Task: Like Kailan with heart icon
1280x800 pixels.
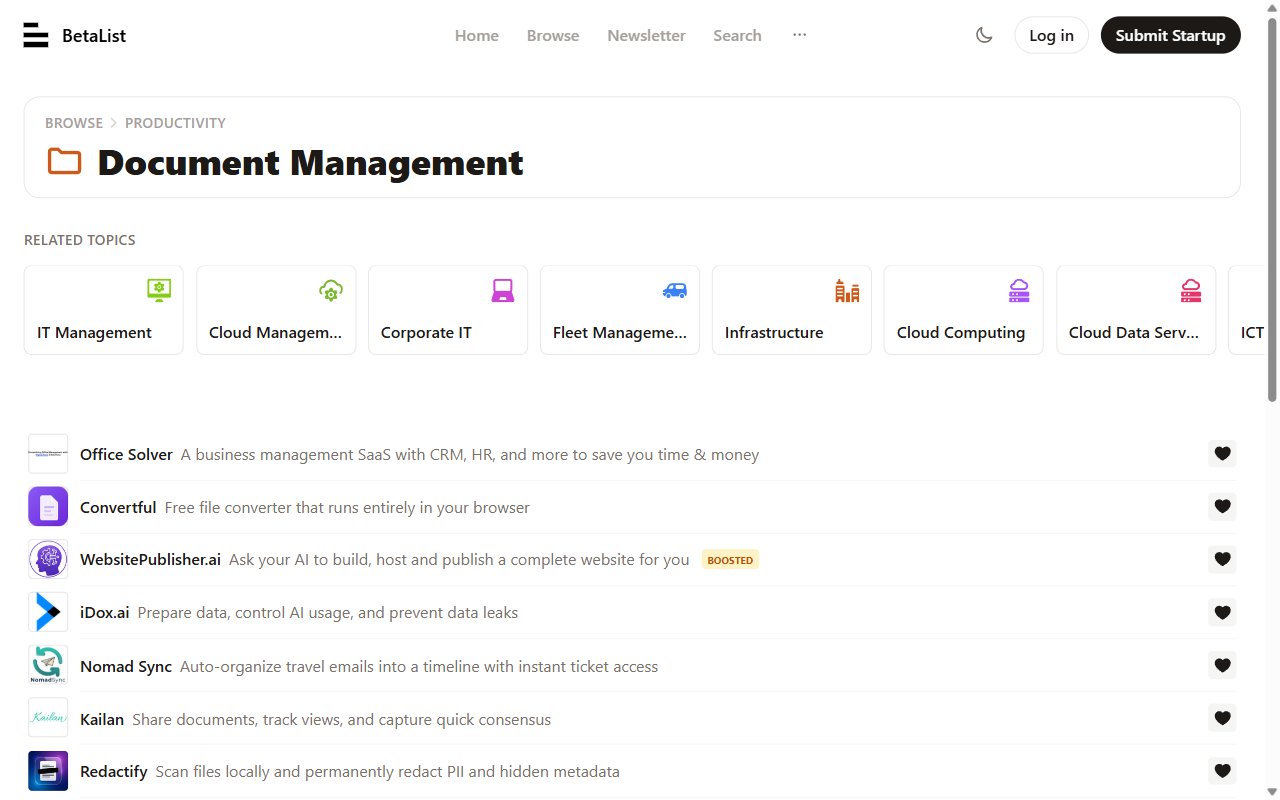Action: [1222, 718]
